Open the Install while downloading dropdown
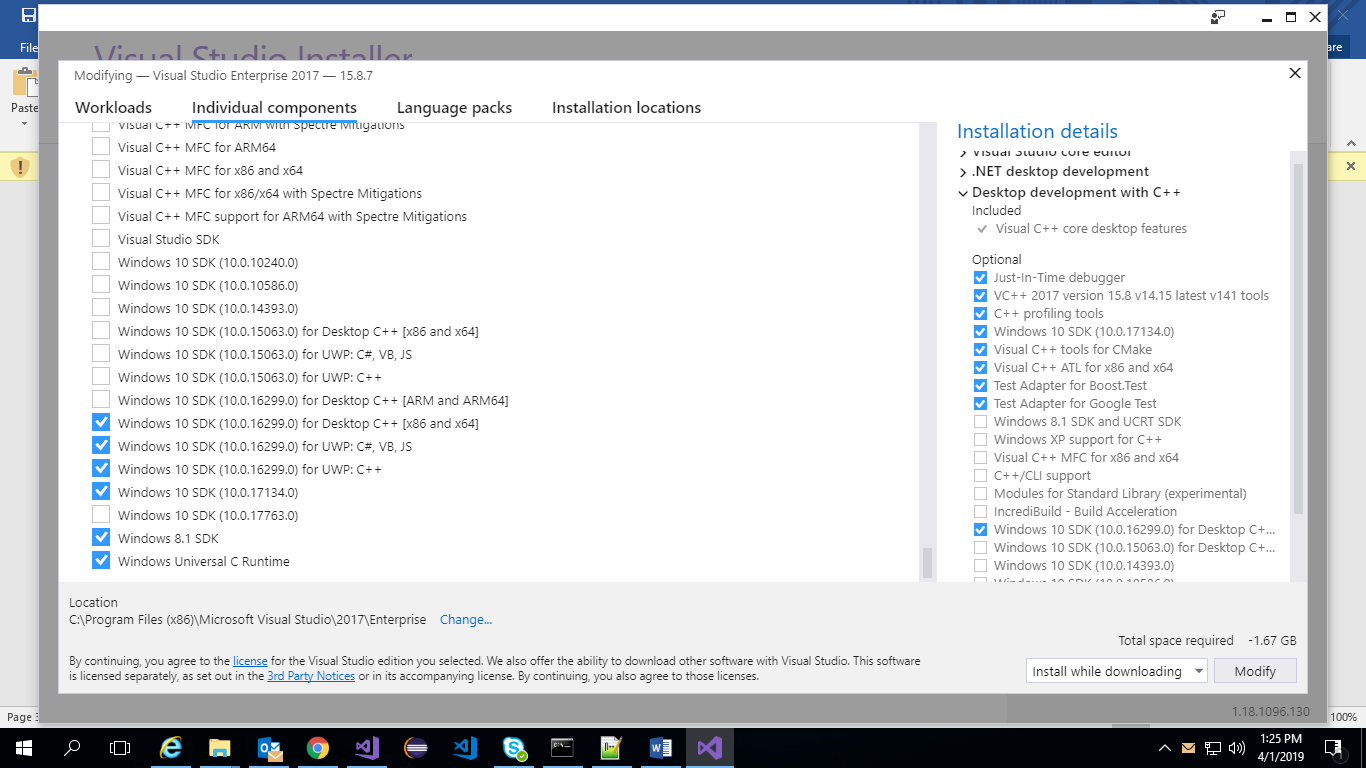Viewport: 1366px width, 768px height. pyautogui.click(x=1116, y=671)
